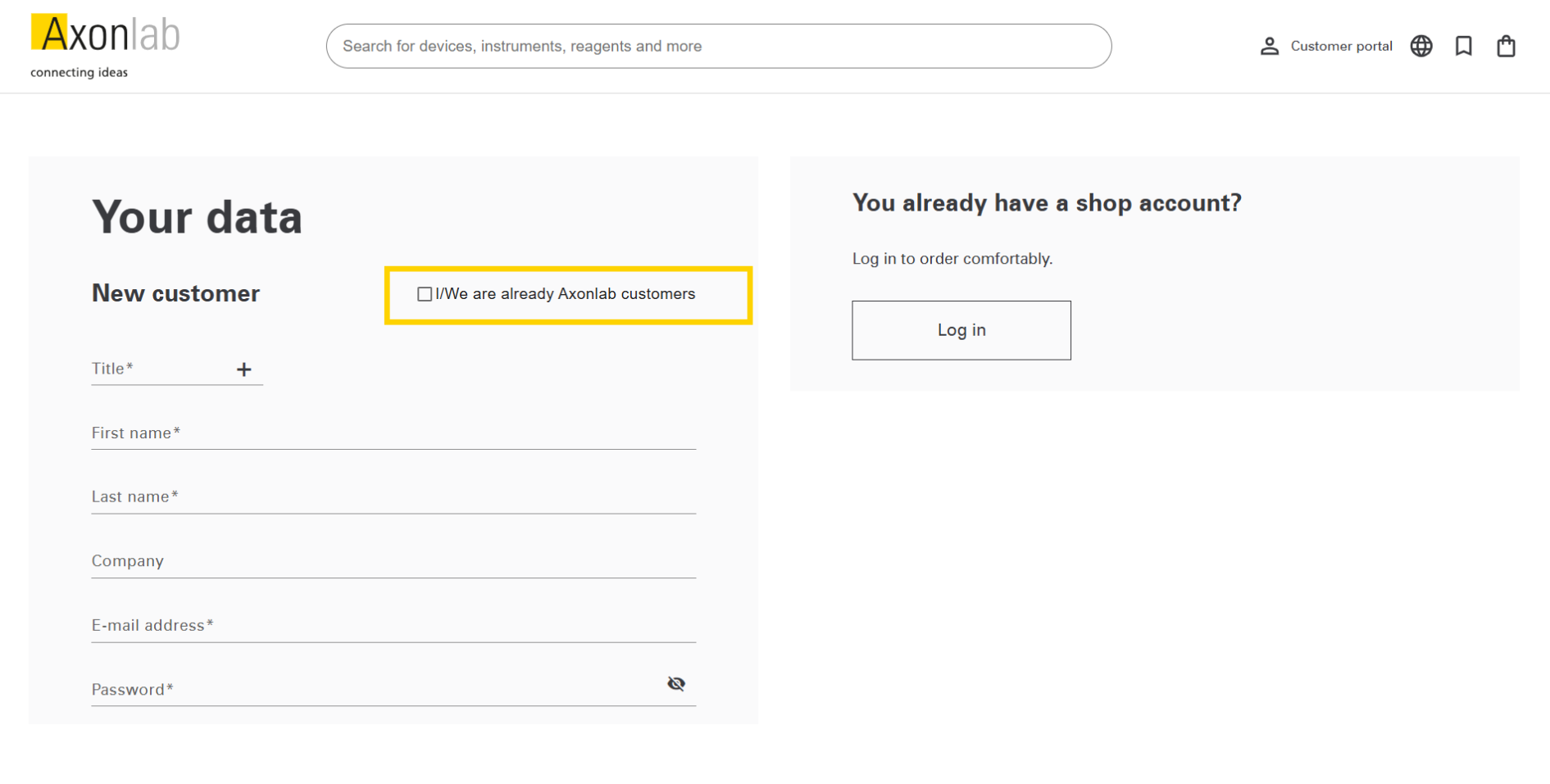Click the First name field

393,433
